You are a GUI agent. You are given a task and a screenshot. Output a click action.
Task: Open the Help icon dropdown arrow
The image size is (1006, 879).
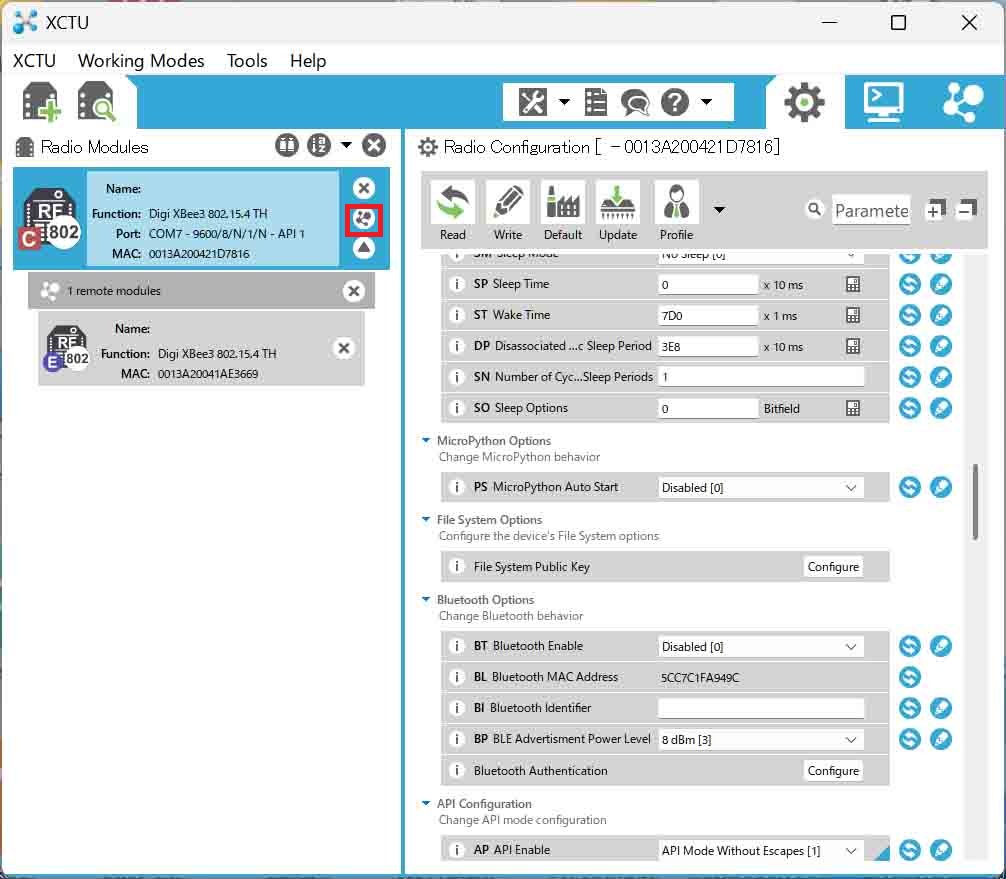[x=706, y=101]
